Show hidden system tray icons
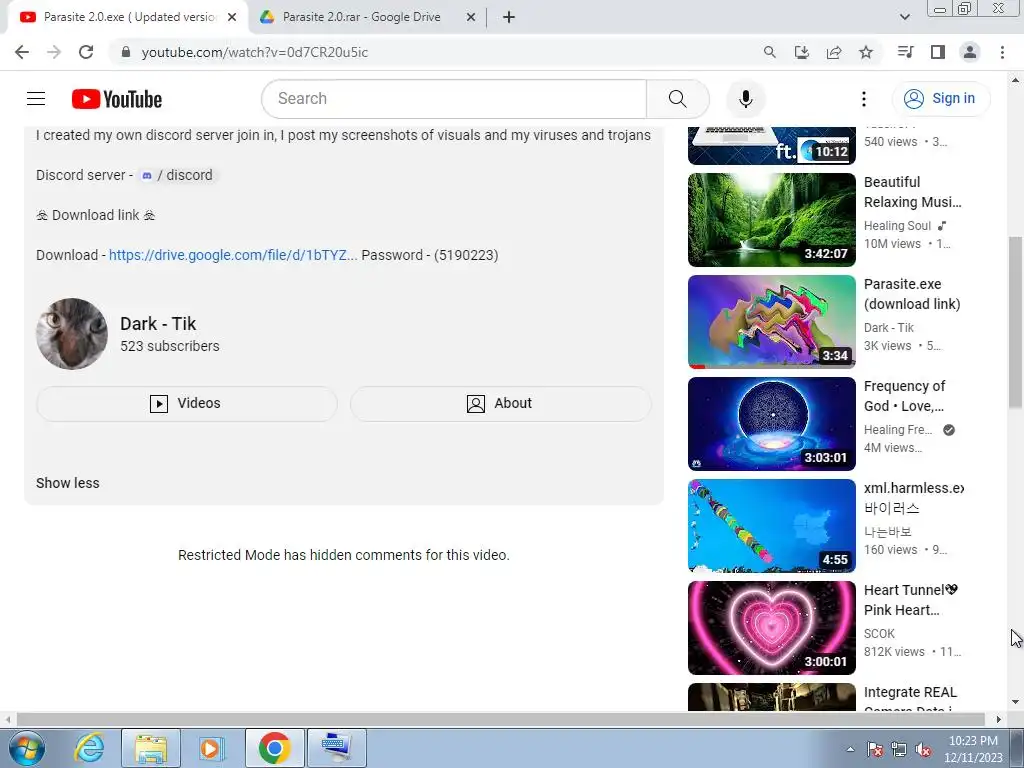The height and width of the screenshot is (768, 1024). pyautogui.click(x=850, y=749)
